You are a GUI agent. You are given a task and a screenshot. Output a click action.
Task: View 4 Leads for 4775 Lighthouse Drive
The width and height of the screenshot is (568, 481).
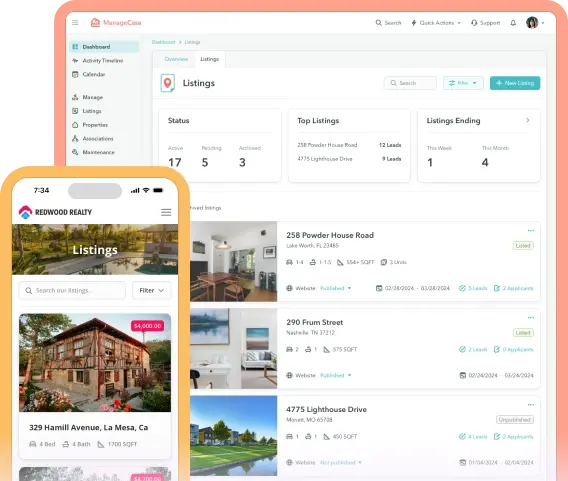click(473, 436)
